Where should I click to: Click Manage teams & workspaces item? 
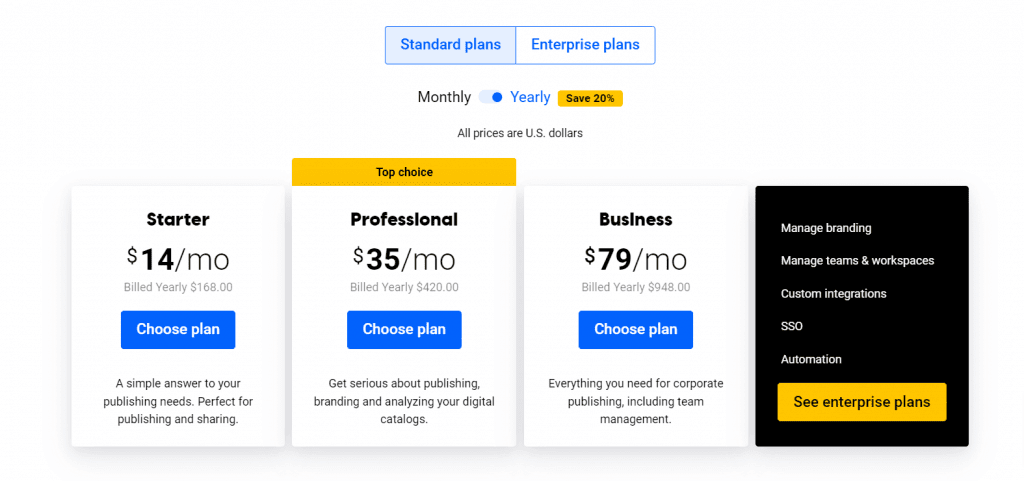click(x=857, y=260)
